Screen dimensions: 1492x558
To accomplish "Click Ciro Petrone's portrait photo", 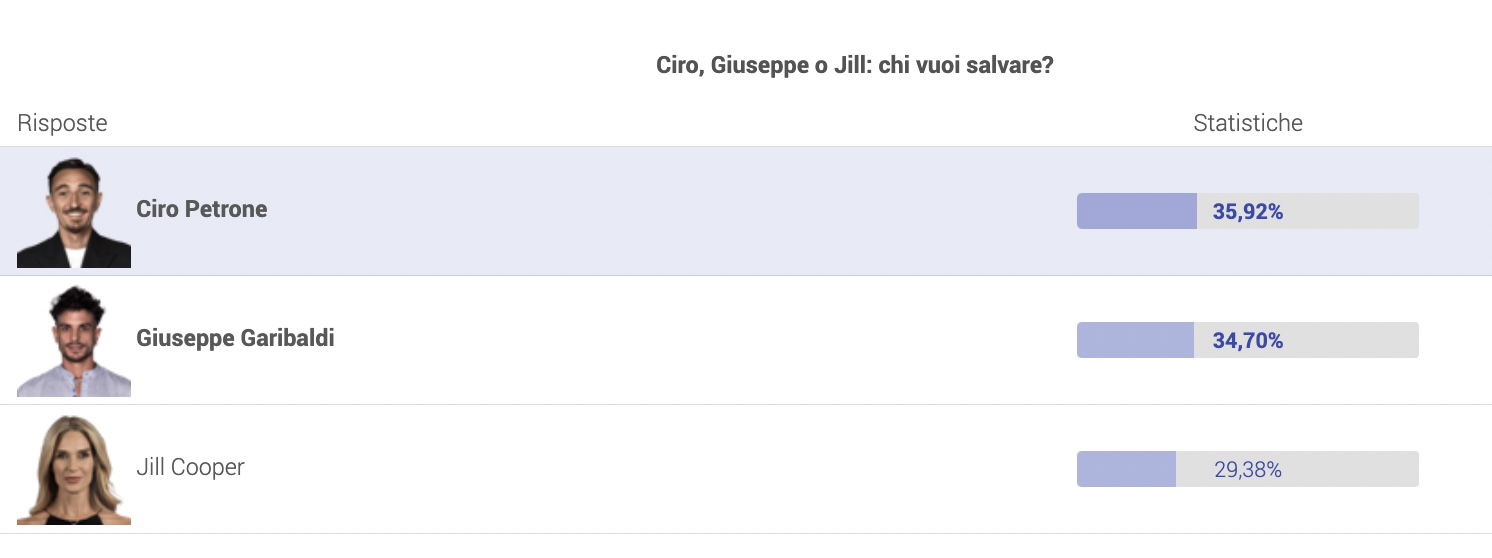I will click(74, 211).
